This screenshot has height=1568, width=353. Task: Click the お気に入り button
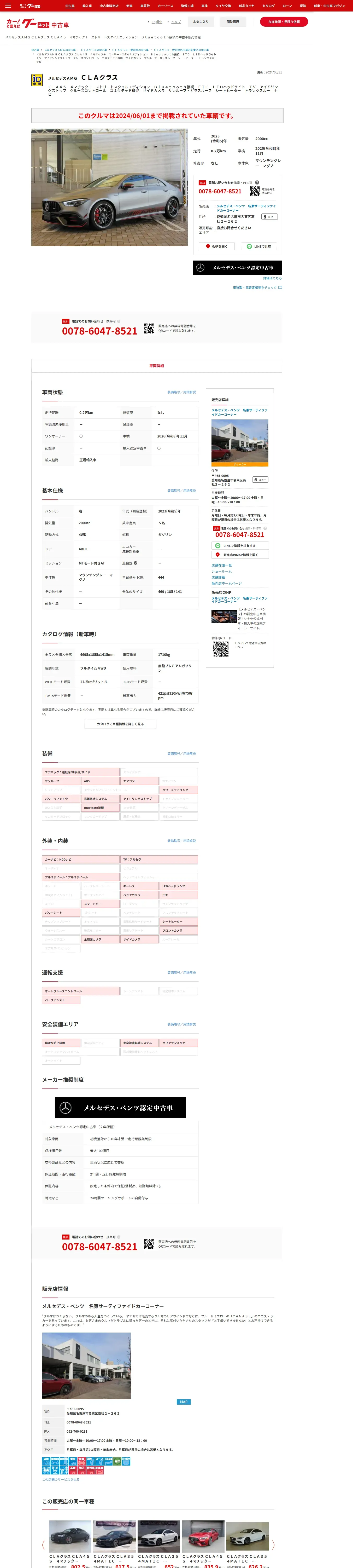(x=201, y=22)
